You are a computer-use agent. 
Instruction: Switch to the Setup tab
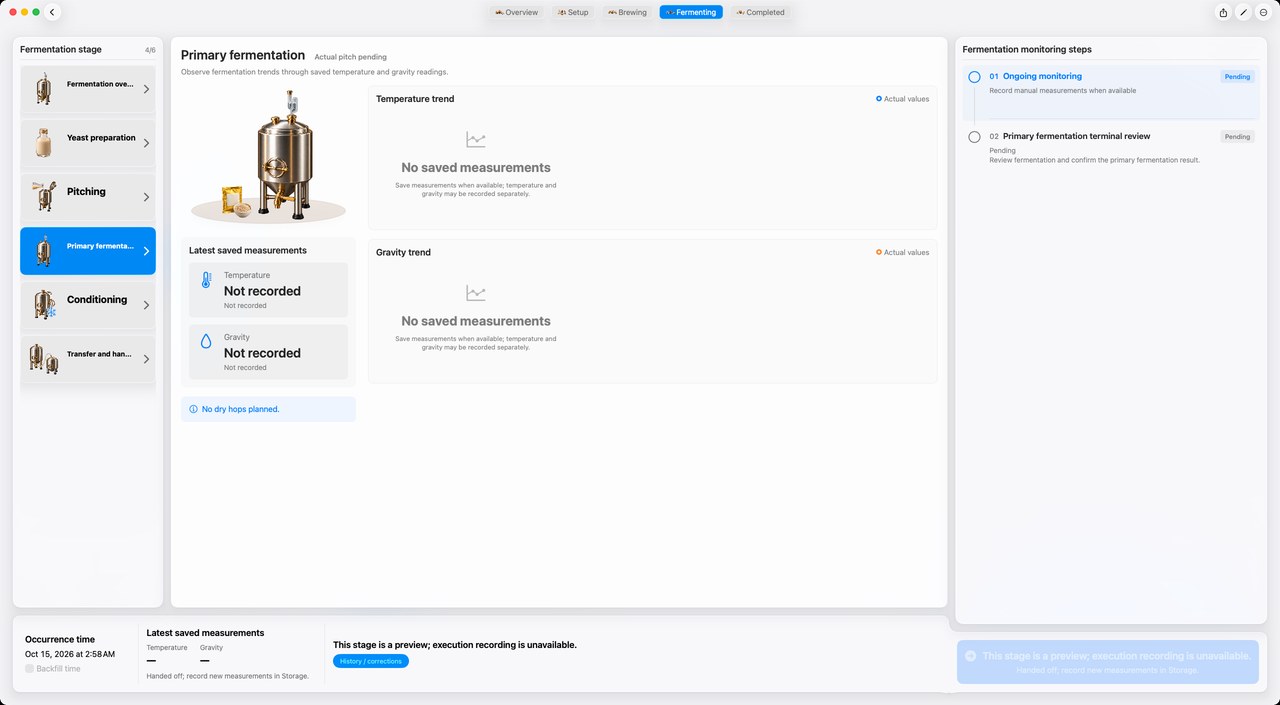pyautogui.click(x=573, y=12)
